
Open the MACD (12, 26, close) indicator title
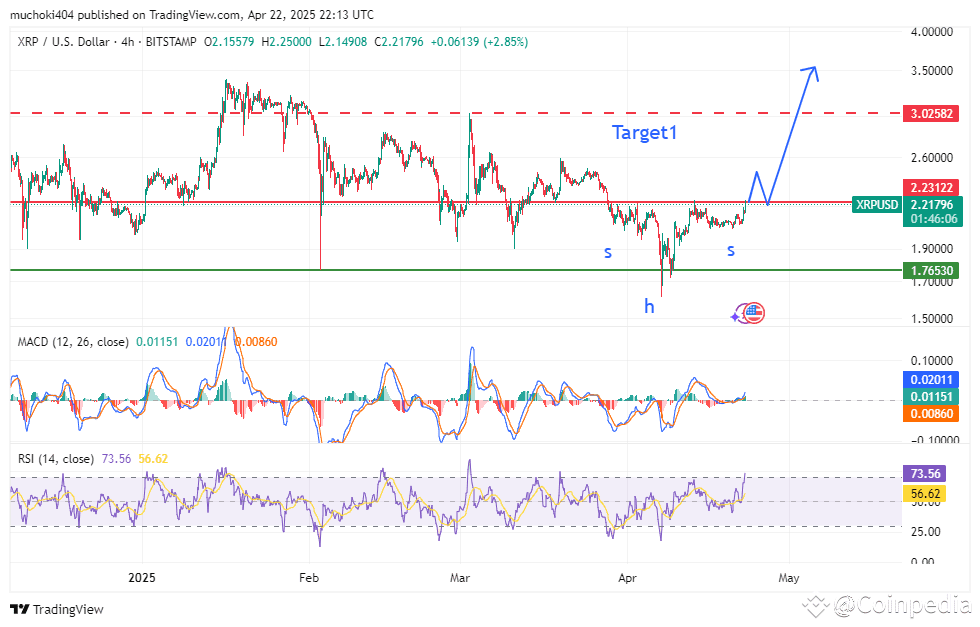(73, 342)
